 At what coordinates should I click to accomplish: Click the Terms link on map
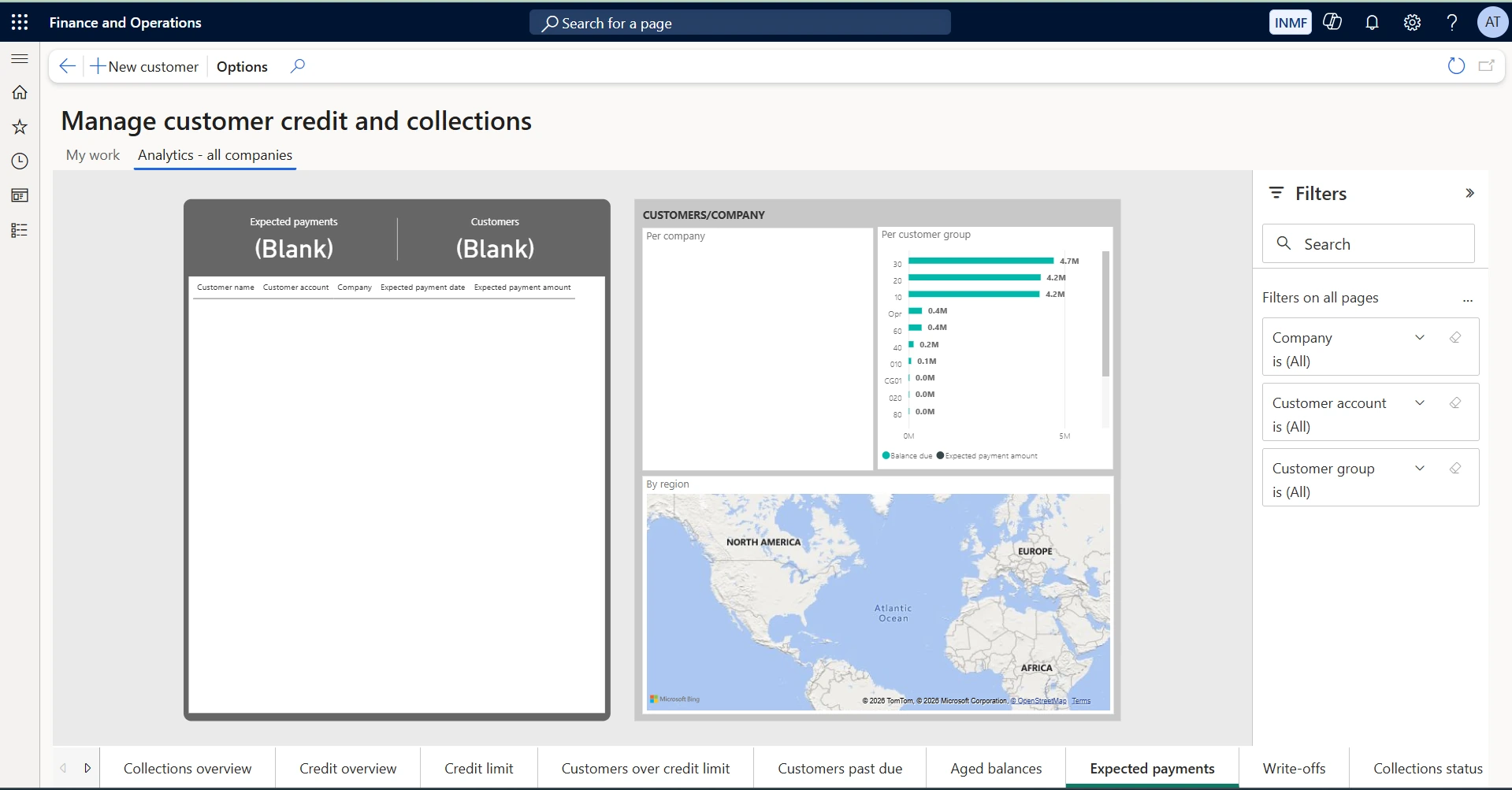(1081, 700)
